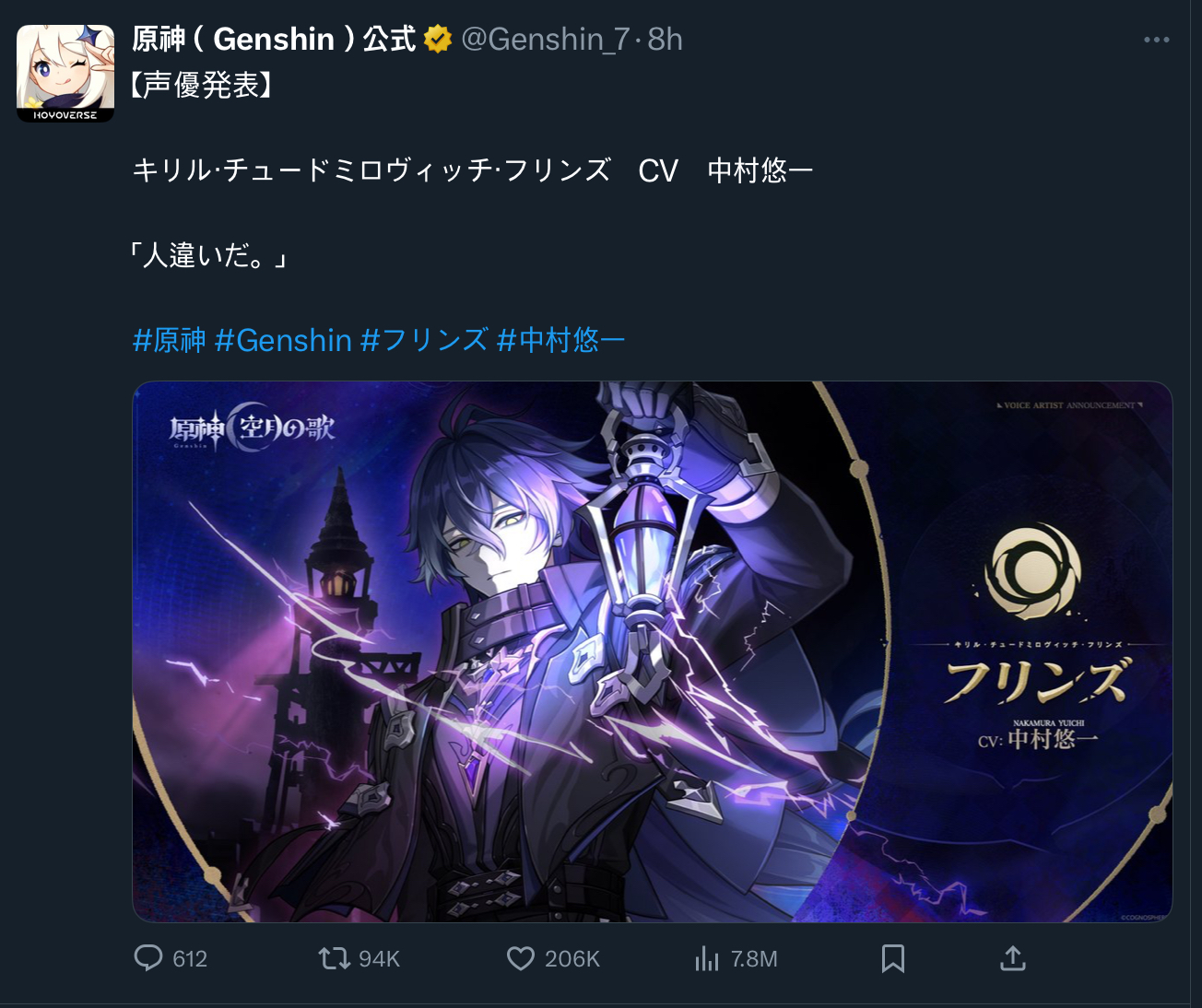Open the 8h post timestamp
The height and width of the screenshot is (1008, 1202).
click(665, 40)
